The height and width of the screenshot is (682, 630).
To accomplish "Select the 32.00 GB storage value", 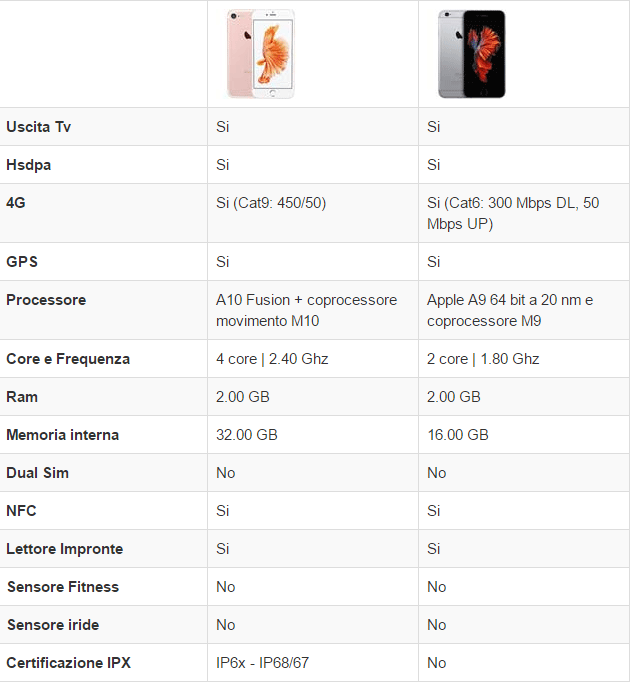I will [247, 435].
